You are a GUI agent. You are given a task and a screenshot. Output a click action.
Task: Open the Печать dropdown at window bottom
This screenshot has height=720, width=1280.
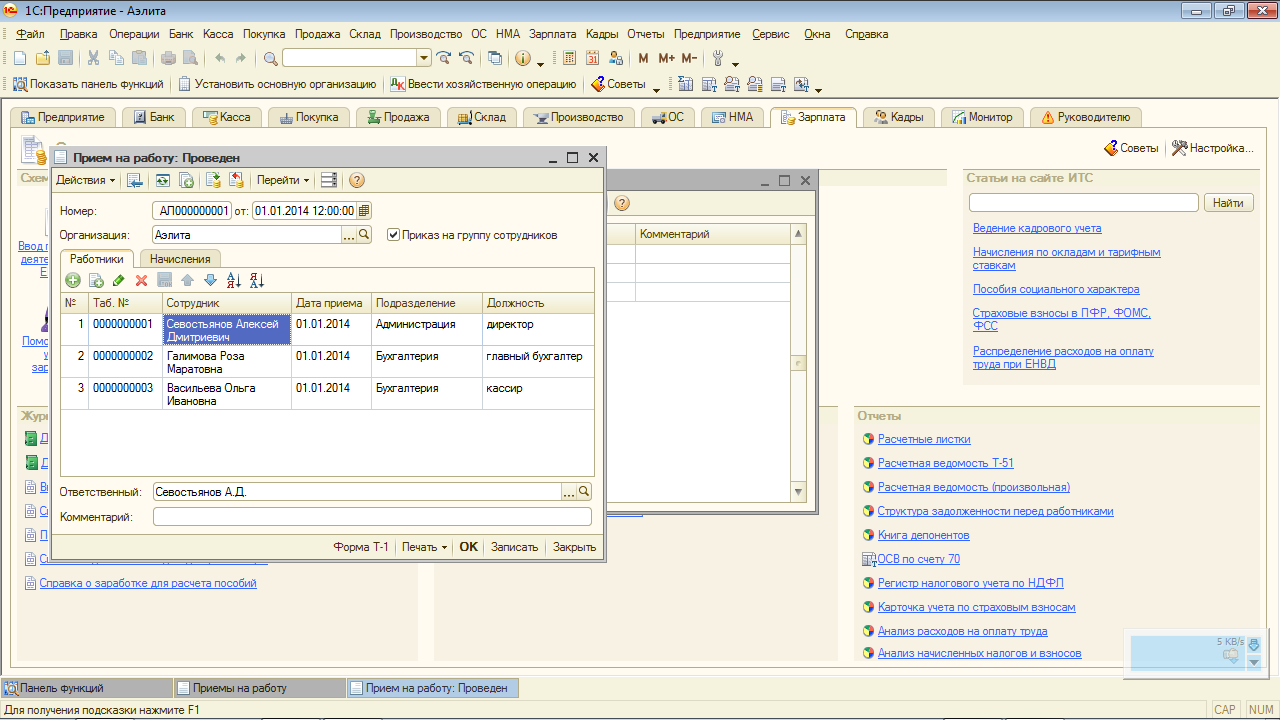(425, 547)
